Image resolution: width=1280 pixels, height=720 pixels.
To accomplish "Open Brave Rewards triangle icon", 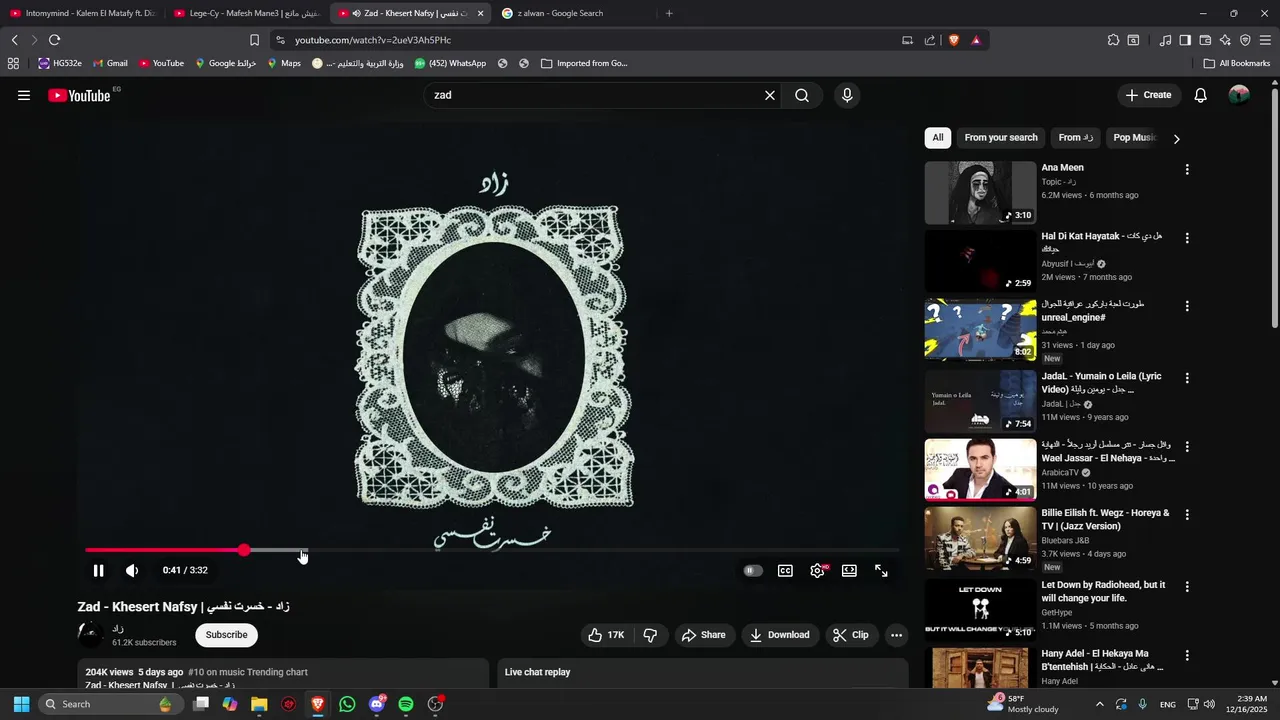I will tap(976, 40).
